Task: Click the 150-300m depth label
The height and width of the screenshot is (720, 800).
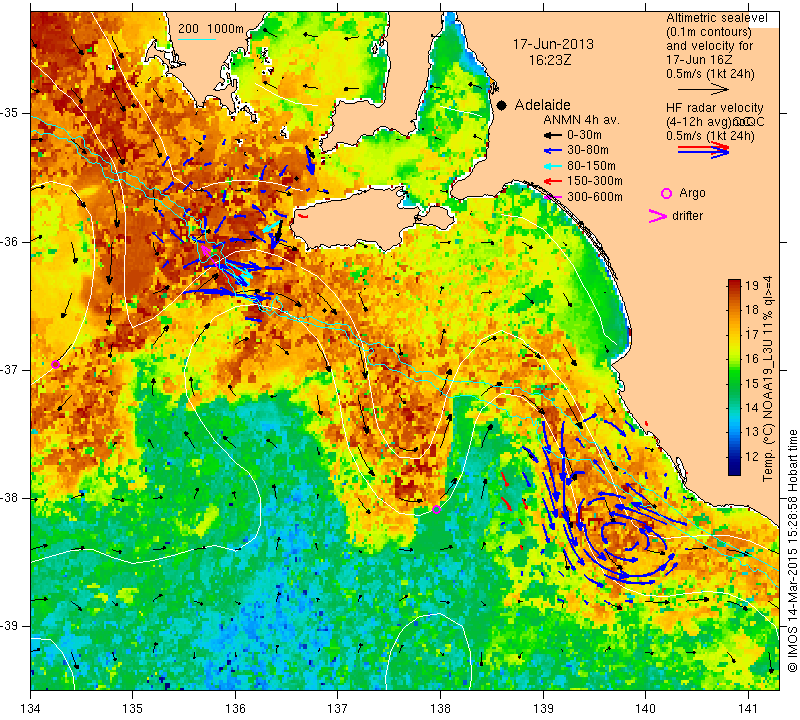Action: coord(595,181)
